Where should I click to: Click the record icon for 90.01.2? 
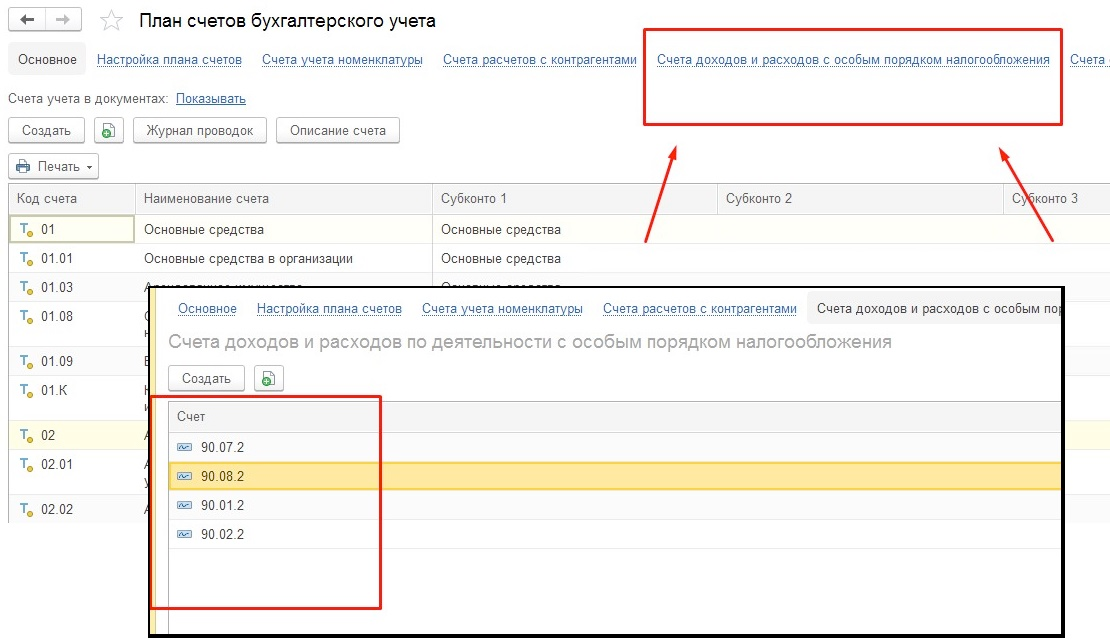(x=185, y=505)
